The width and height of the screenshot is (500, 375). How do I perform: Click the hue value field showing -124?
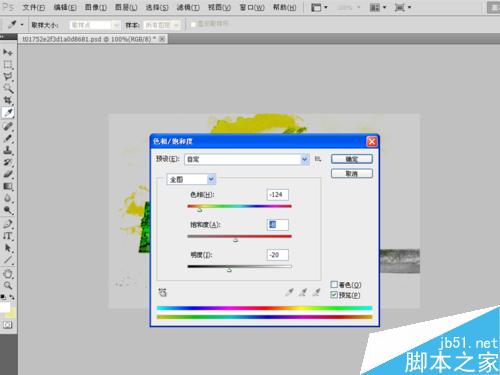[x=278, y=195]
